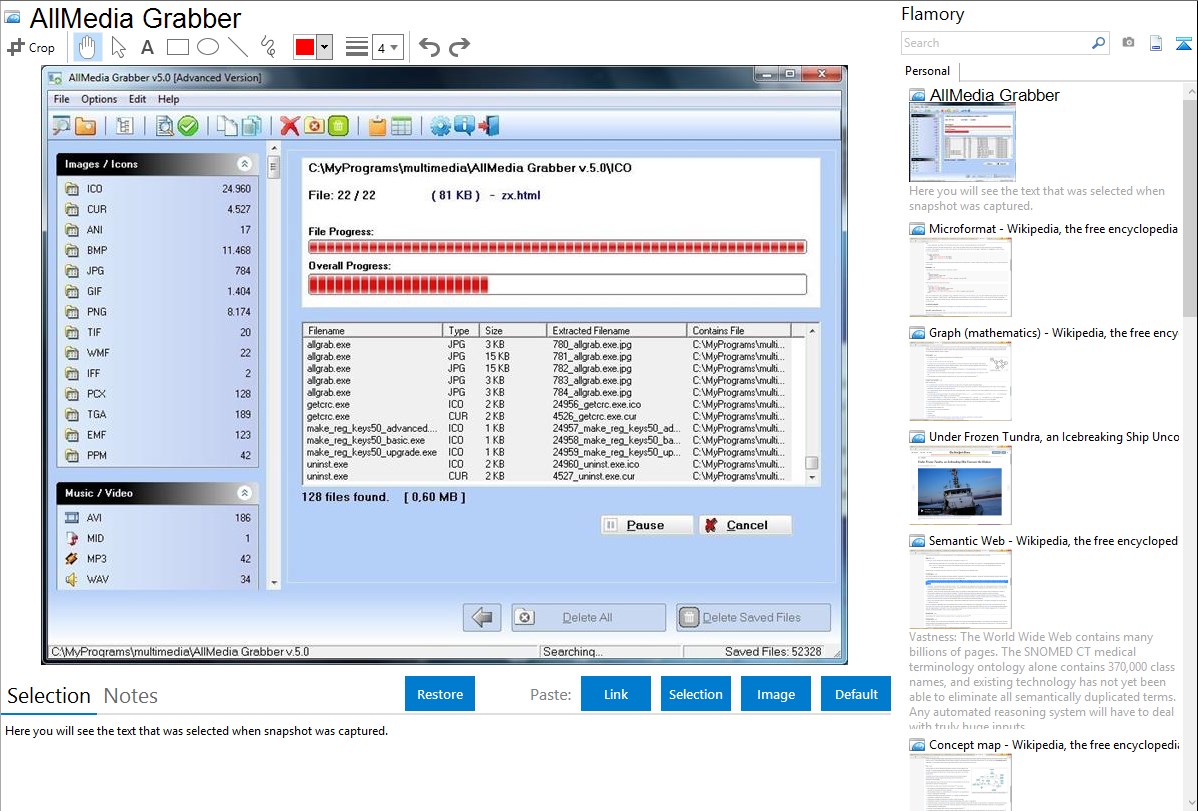Open the Microformat Wikipedia snapshot thumbnail
Image resolution: width=1198 pixels, height=811 pixels.
point(960,277)
